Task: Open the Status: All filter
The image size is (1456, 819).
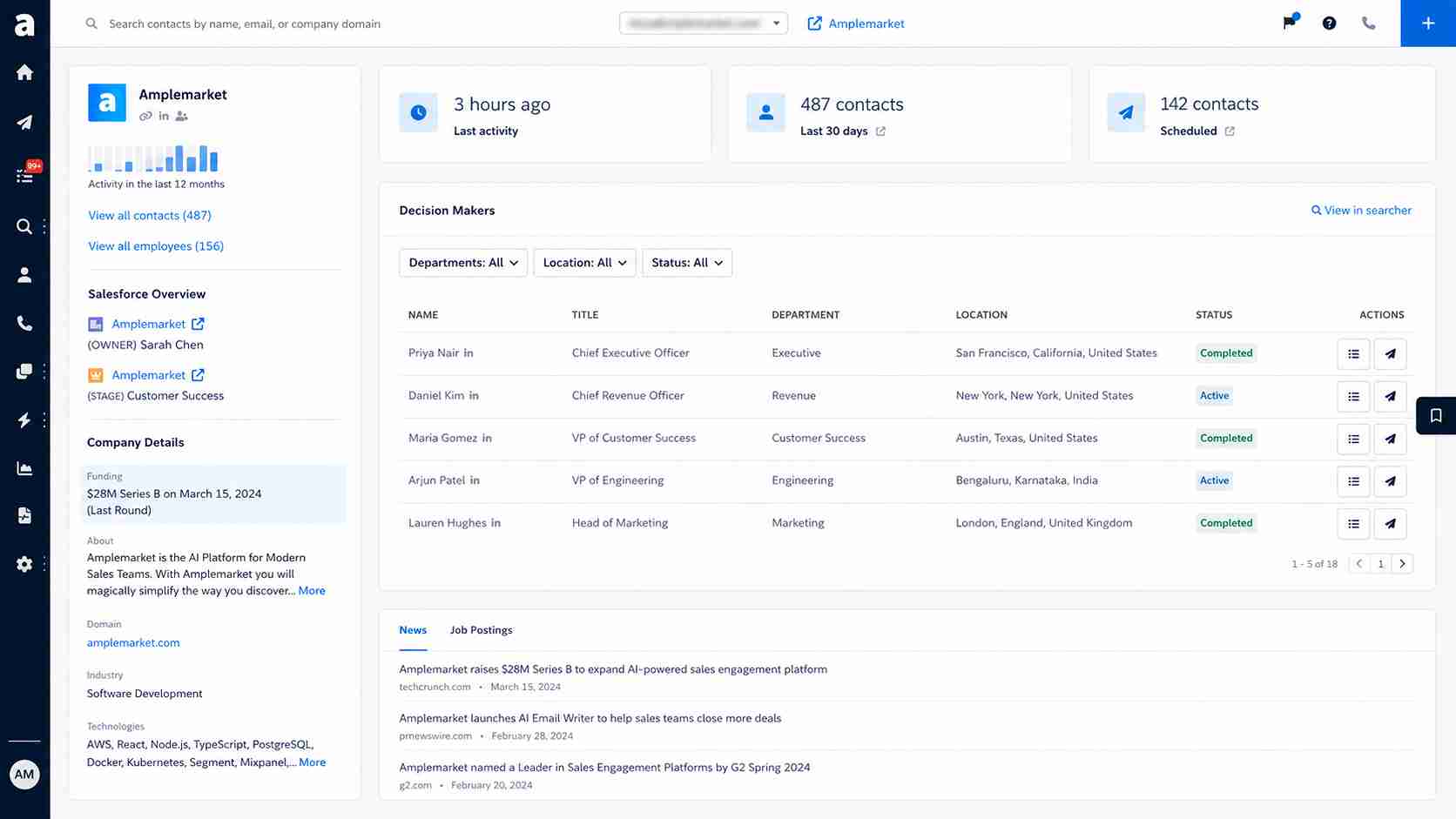Action: tap(687, 263)
